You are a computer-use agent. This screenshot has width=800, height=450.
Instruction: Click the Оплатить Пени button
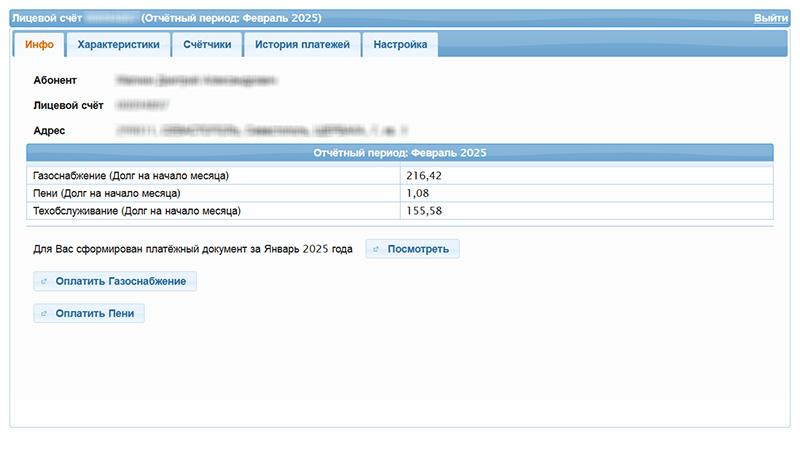tap(89, 313)
